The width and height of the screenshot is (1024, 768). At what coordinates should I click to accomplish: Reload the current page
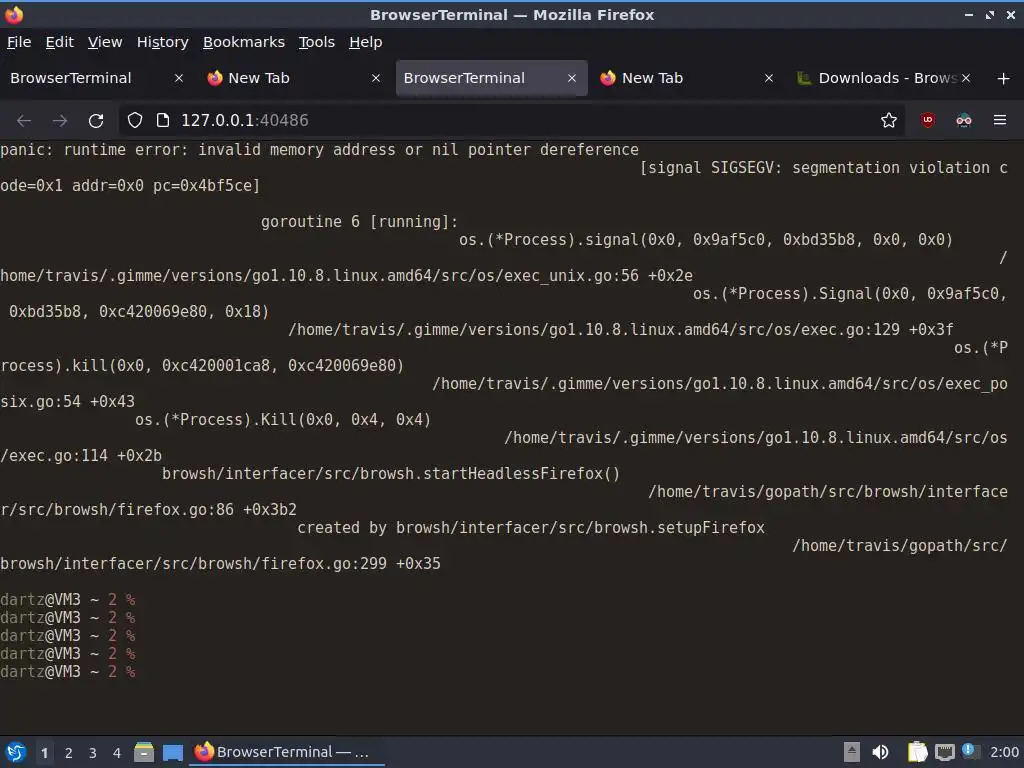pos(96,120)
